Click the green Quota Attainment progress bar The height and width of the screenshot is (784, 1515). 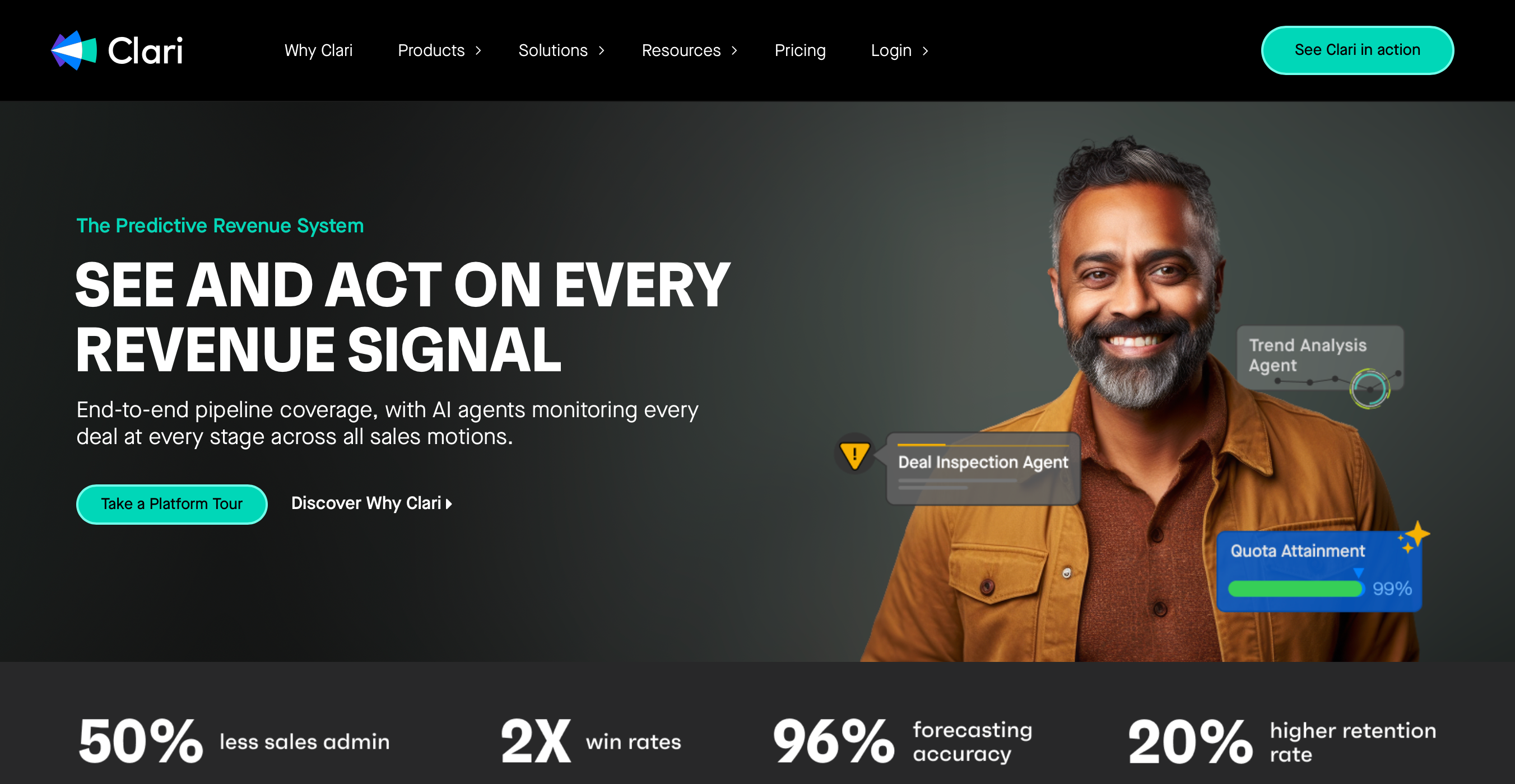click(x=1295, y=589)
